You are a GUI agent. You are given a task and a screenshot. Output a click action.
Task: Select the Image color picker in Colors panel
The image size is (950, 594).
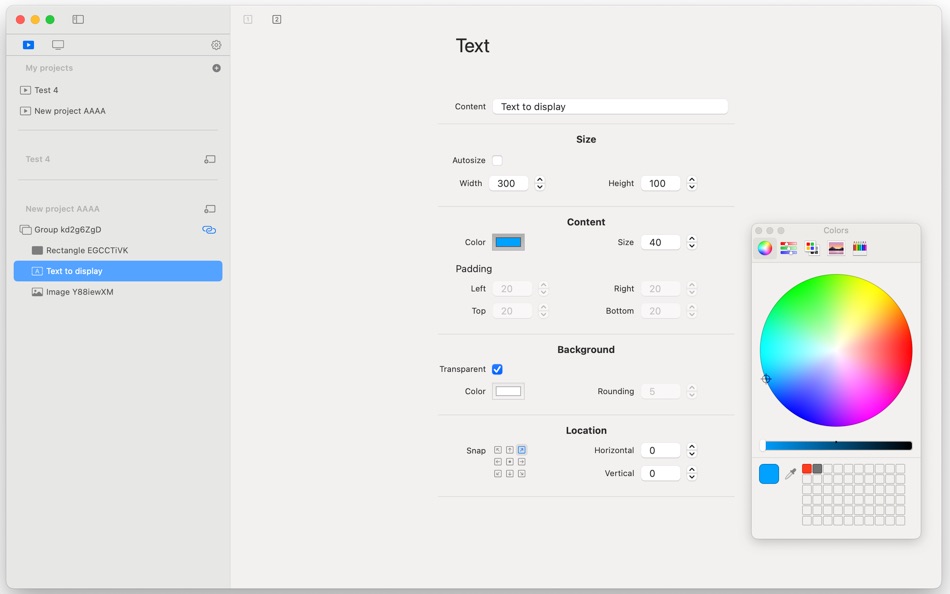click(x=836, y=247)
